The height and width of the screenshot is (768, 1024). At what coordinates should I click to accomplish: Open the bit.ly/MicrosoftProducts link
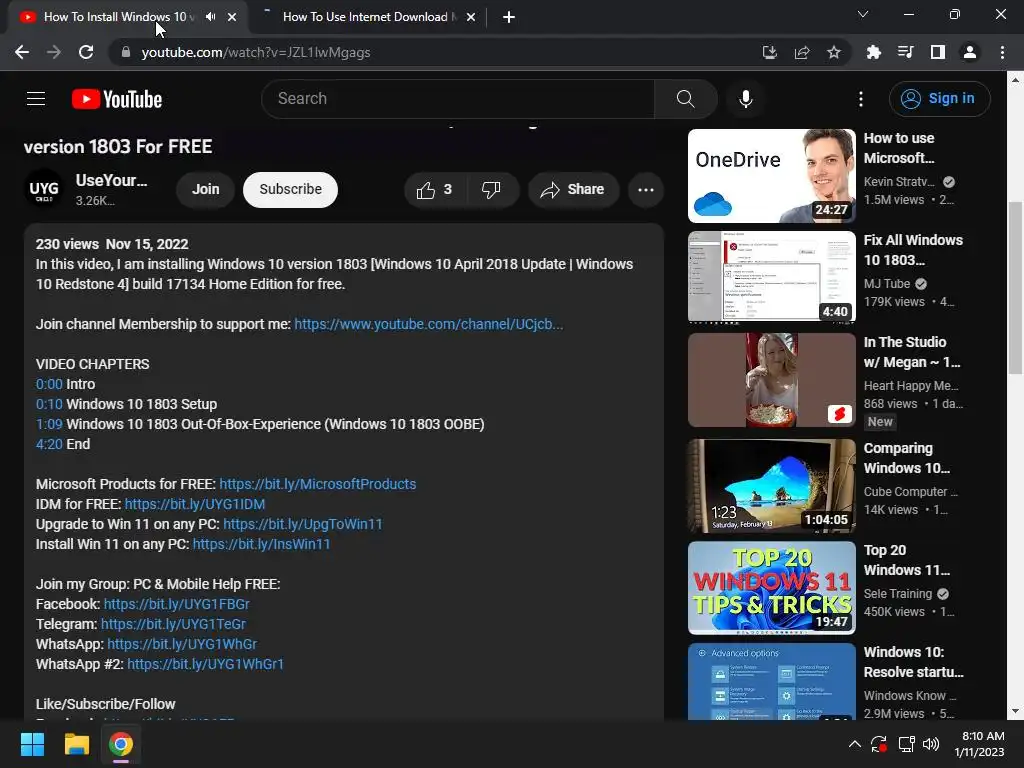pyautogui.click(x=317, y=484)
